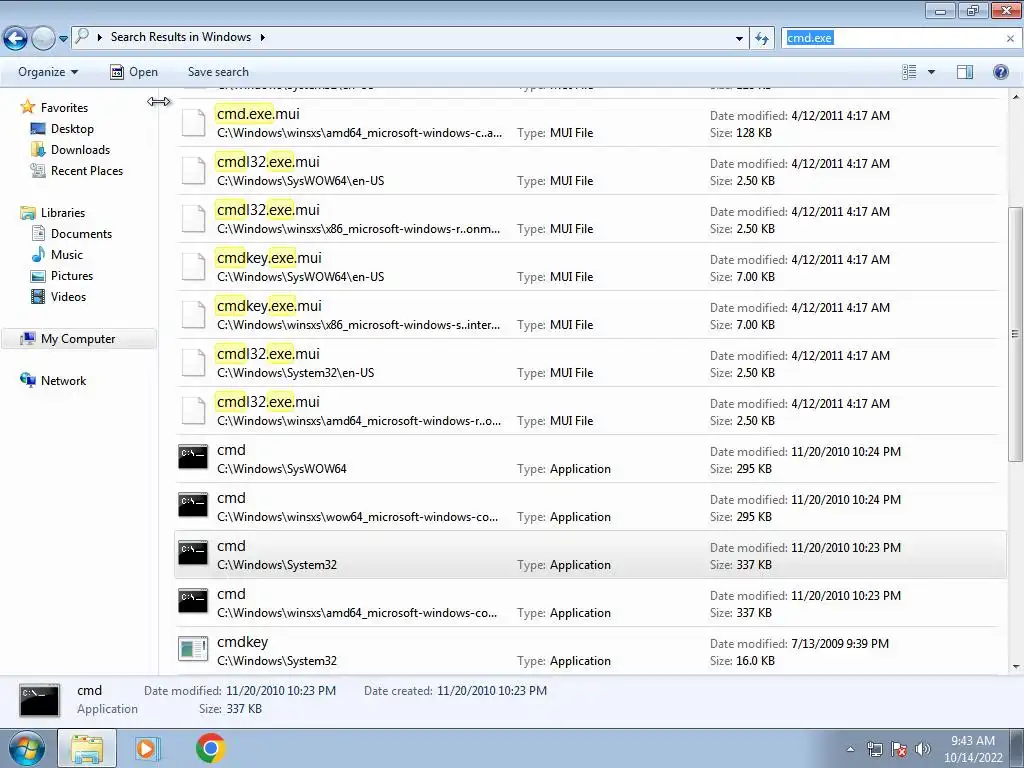Select cmdl32.exe.mui in winsxs x86 folder

tap(588, 219)
